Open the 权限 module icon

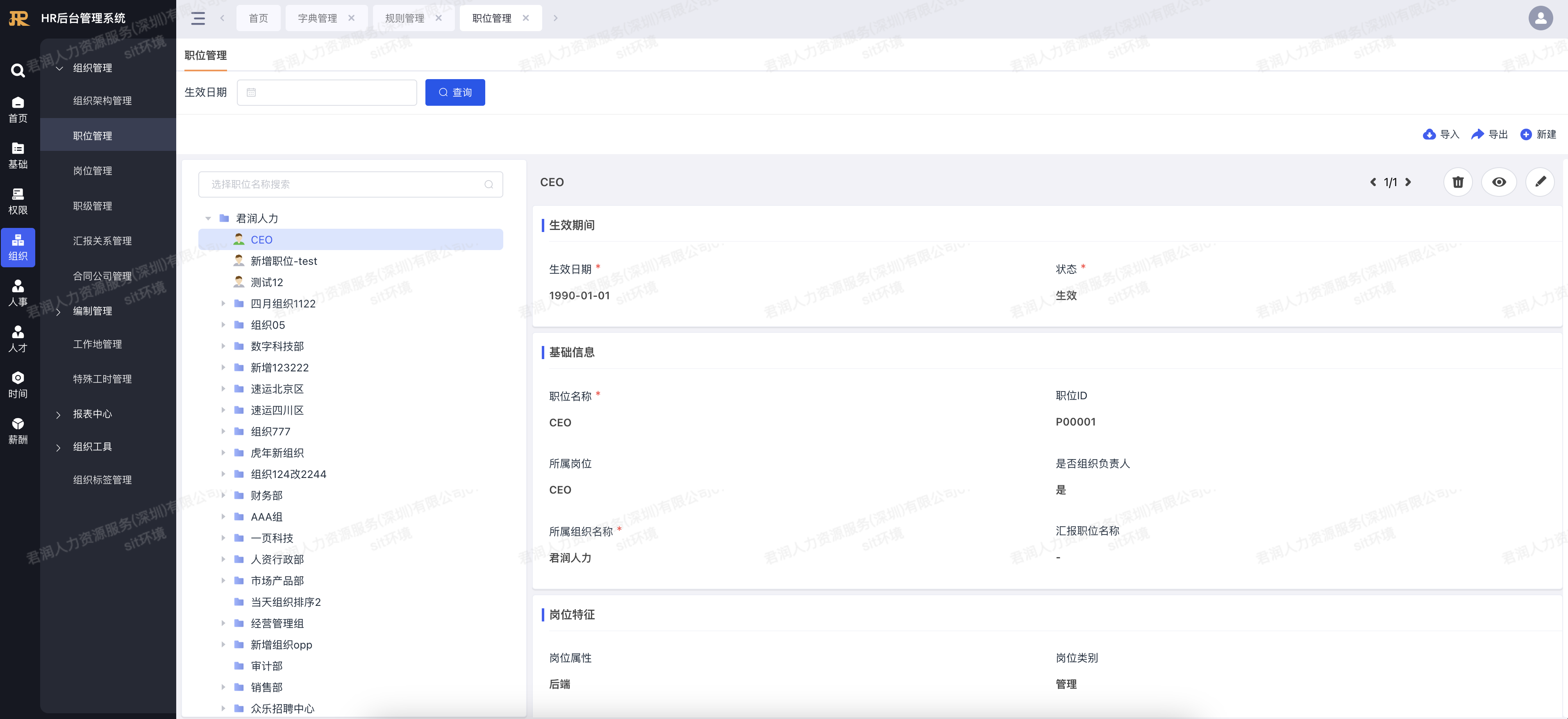click(18, 202)
